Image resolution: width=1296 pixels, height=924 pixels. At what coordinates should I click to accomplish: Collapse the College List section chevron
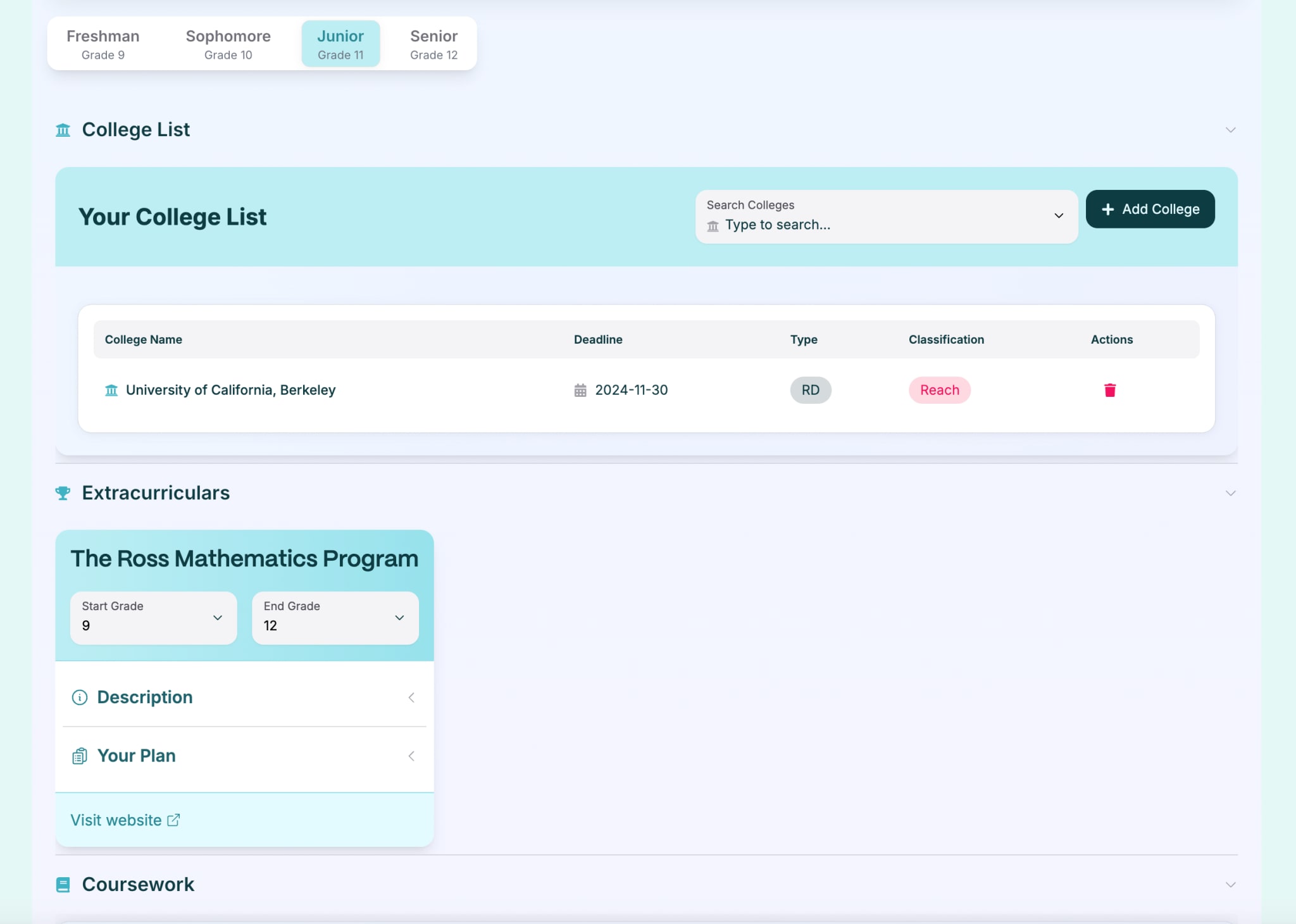(x=1230, y=130)
